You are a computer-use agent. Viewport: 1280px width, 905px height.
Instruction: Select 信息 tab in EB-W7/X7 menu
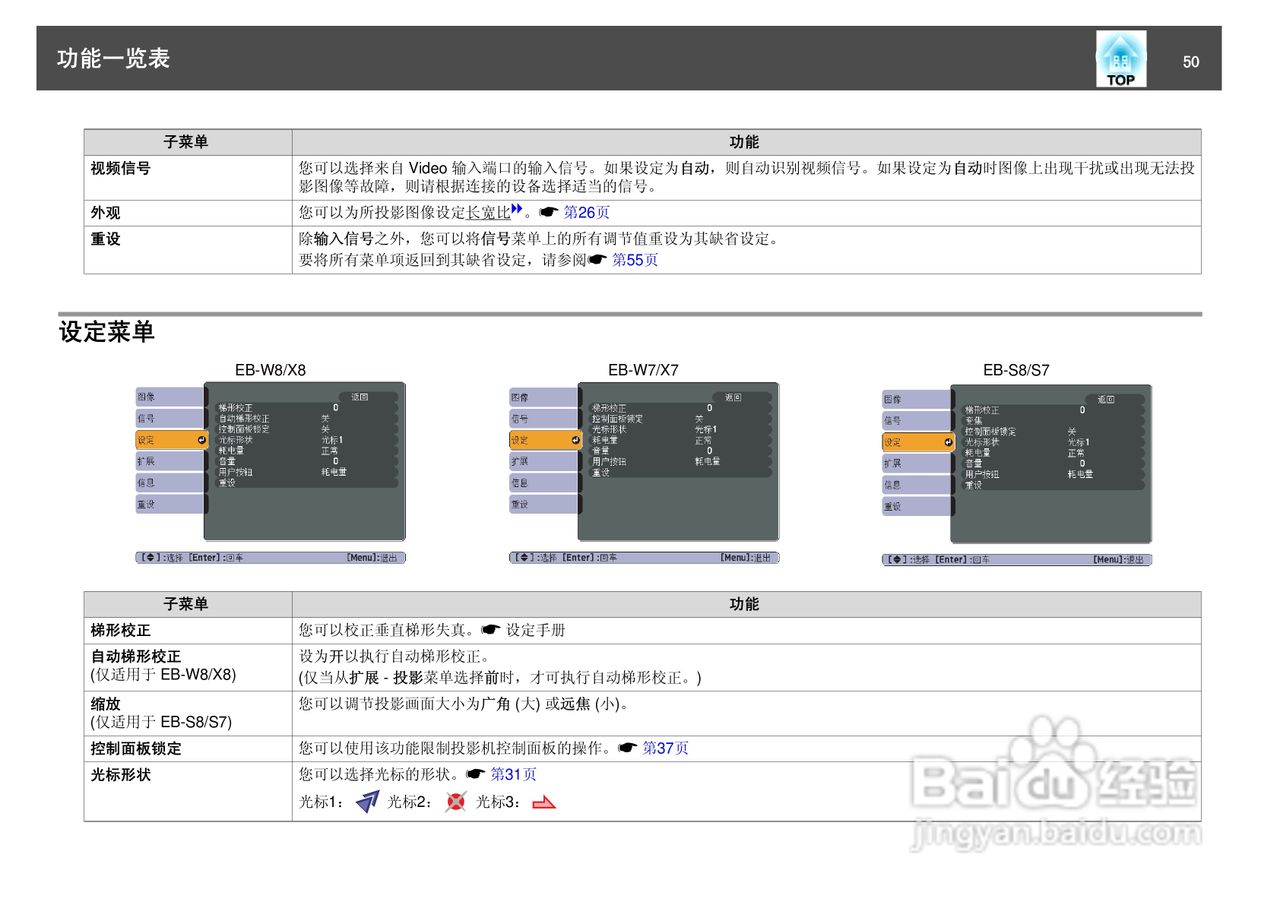click(544, 483)
